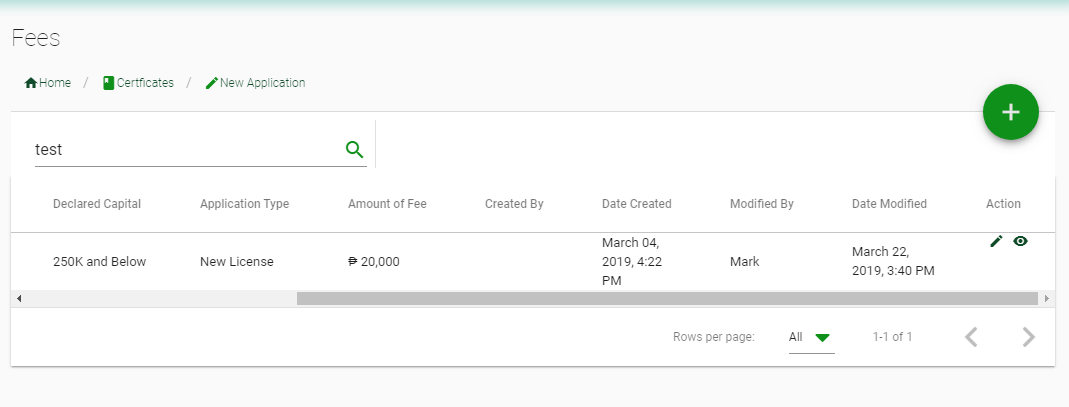Click the New Application pencil icon
The width and height of the screenshot is (1069, 407).
pos(211,83)
